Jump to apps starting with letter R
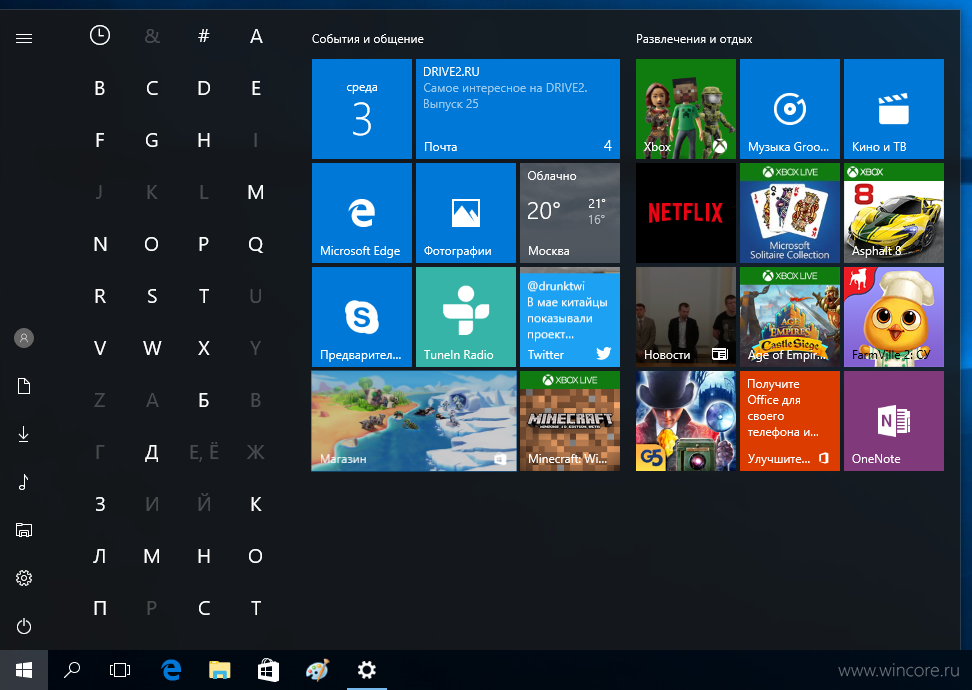The width and height of the screenshot is (972, 690). 100,296
